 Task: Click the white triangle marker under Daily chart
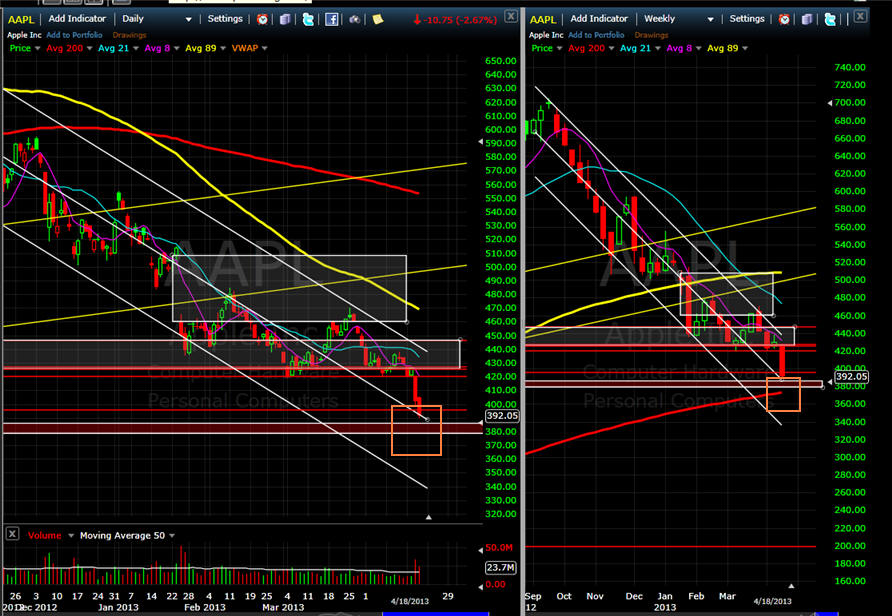click(x=428, y=517)
